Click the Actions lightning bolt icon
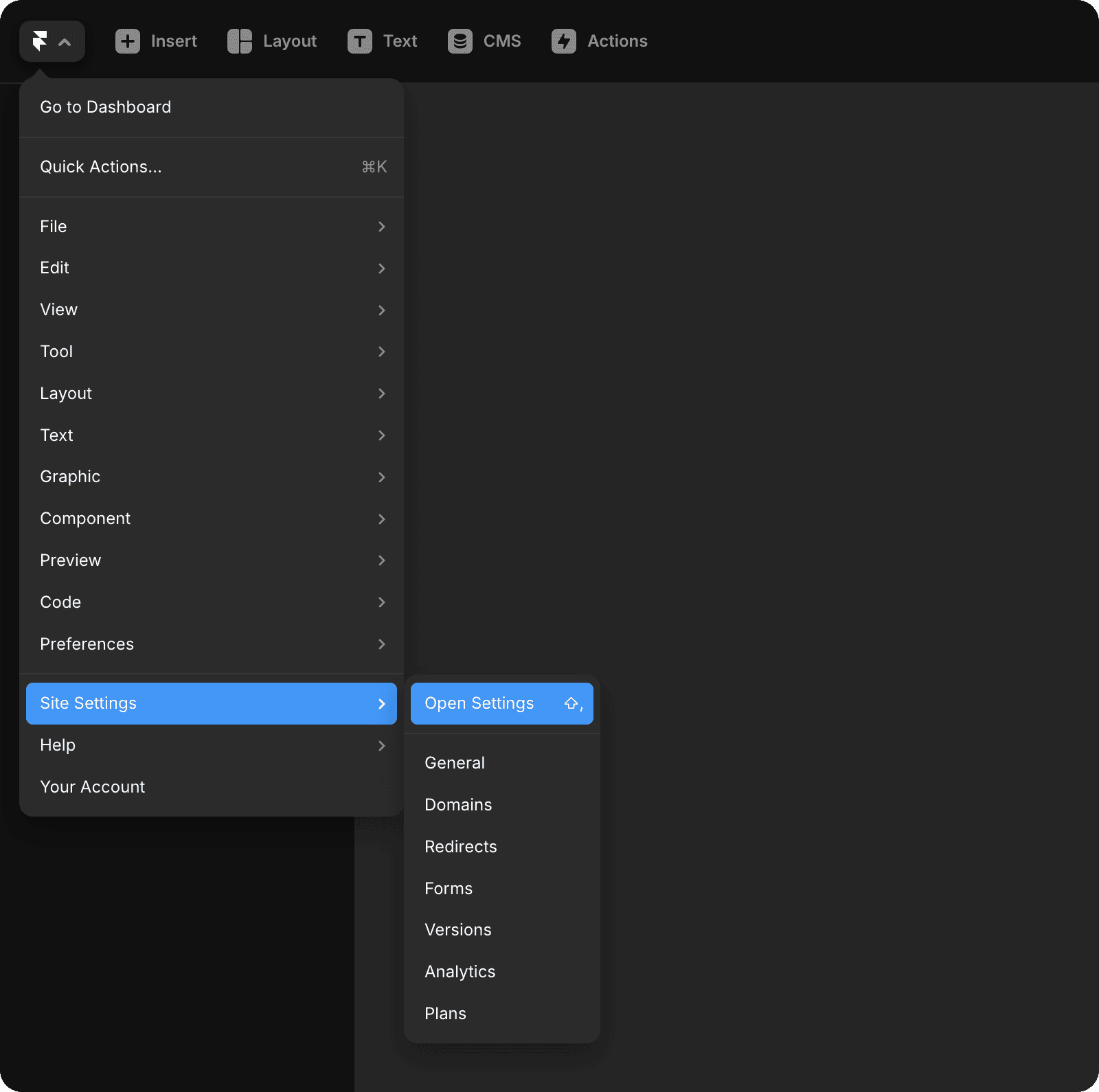1099x1092 pixels. (564, 41)
